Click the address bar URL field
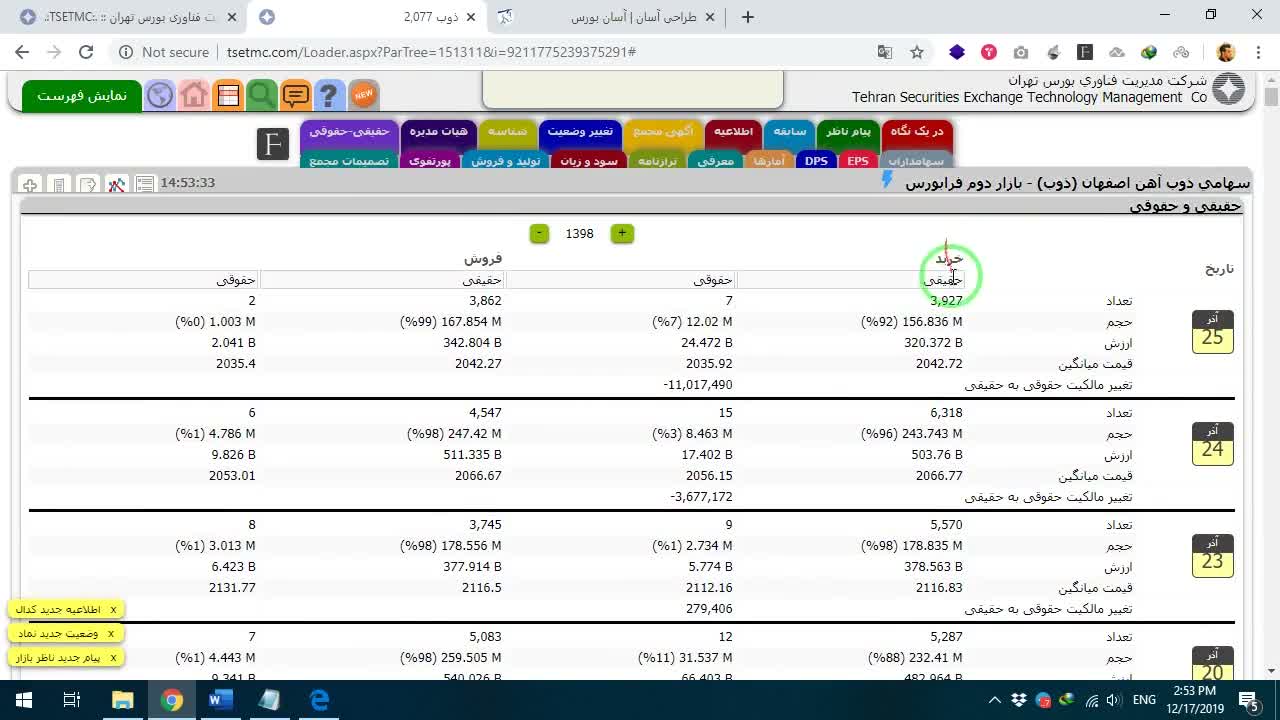 (500, 52)
